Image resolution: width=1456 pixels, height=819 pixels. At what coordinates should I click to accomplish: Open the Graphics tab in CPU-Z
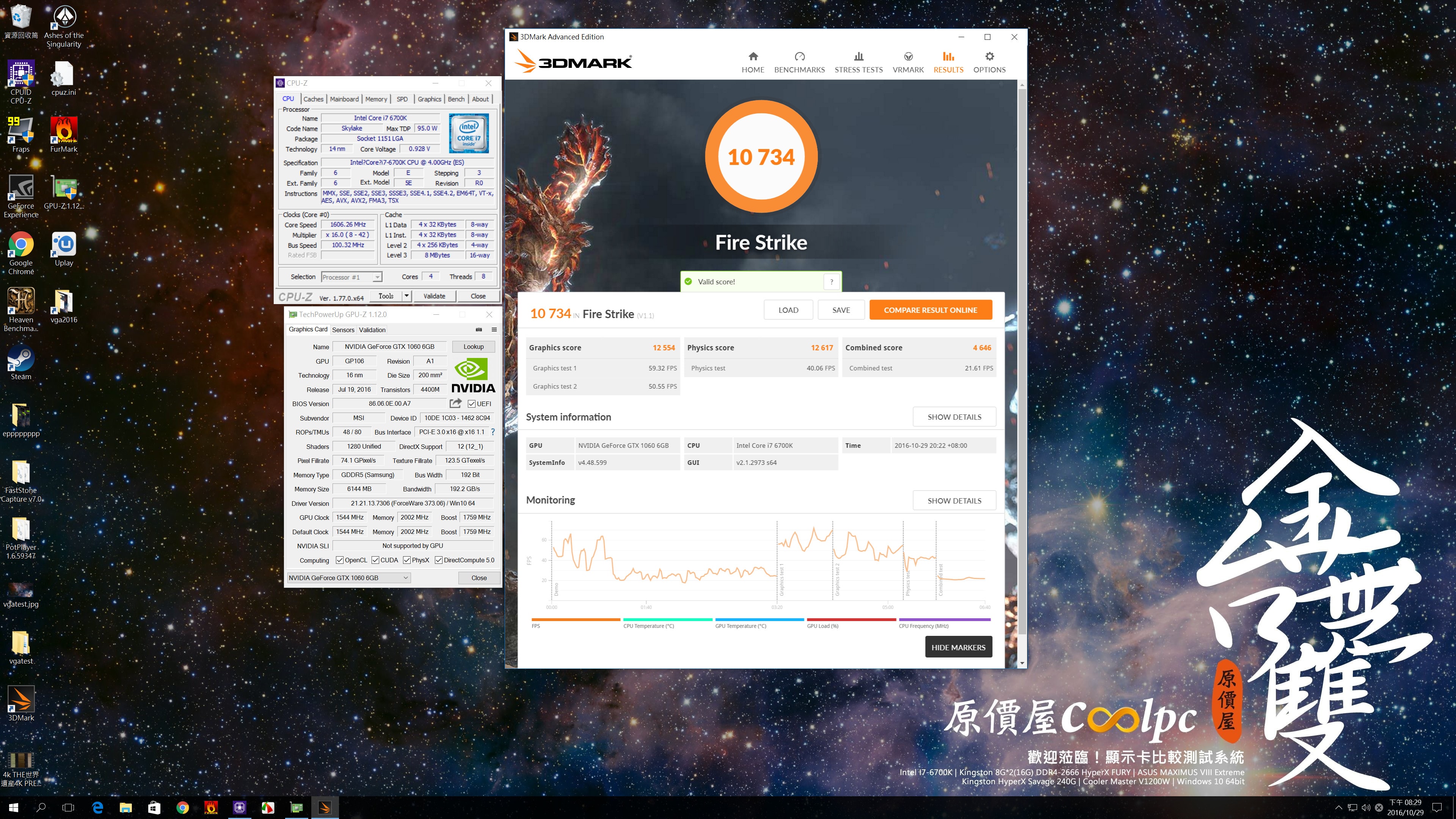pos(429,99)
